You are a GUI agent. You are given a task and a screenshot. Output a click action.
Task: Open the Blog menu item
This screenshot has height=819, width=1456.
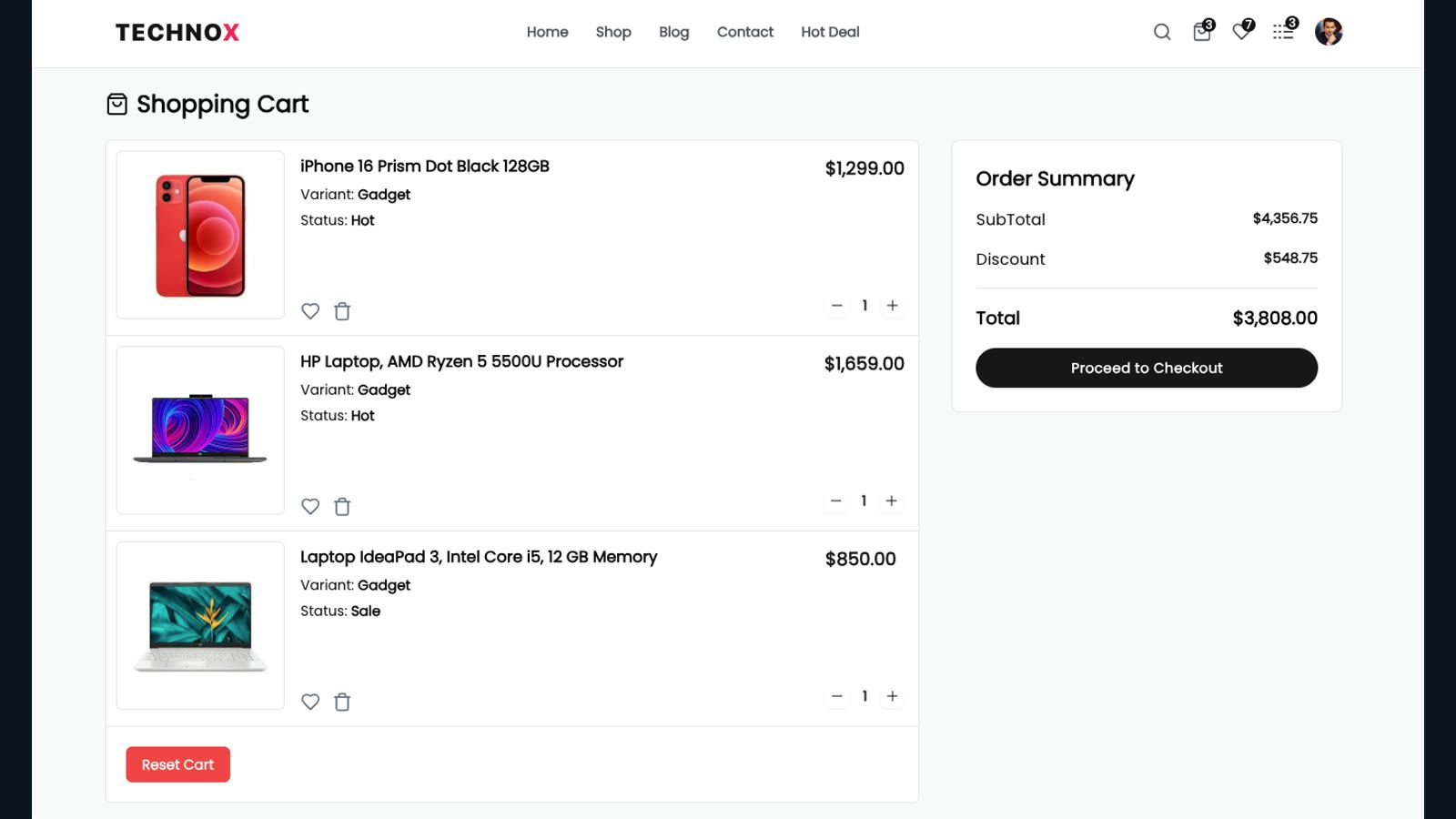(674, 32)
